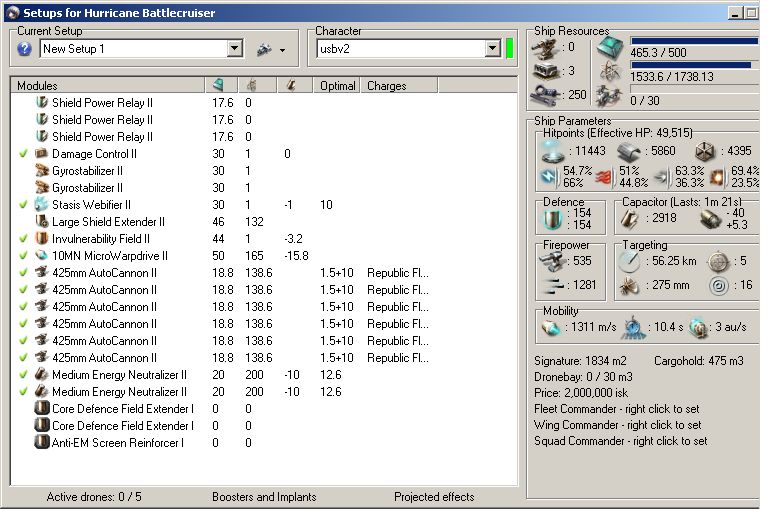
Task: Click the powergrid icon beside 1533.6 / 1738.13
Action: coord(610,72)
